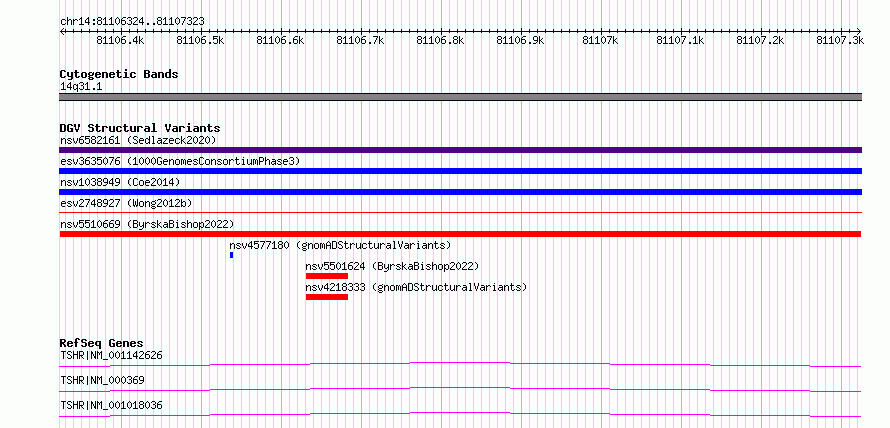Click the nsv6582161 (Sedlazeck2020) label
This screenshot has width=890, height=428.
tap(138, 140)
